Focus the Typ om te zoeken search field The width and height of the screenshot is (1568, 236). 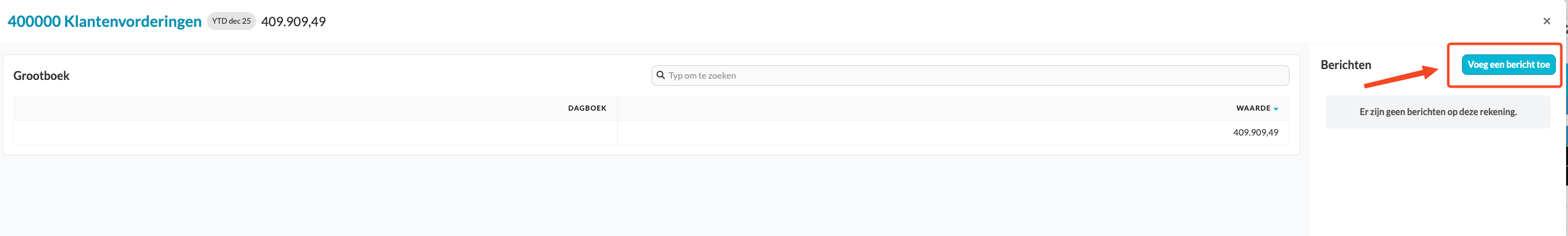click(x=970, y=75)
